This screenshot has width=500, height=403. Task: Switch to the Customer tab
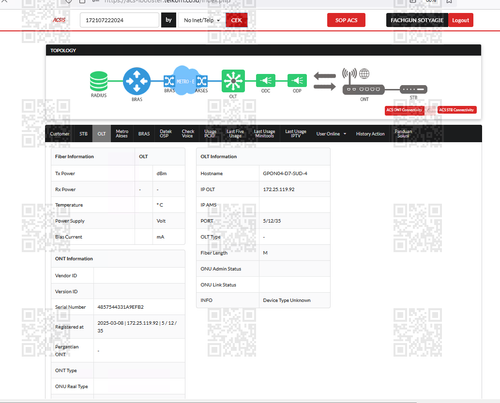(x=60, y=134)
